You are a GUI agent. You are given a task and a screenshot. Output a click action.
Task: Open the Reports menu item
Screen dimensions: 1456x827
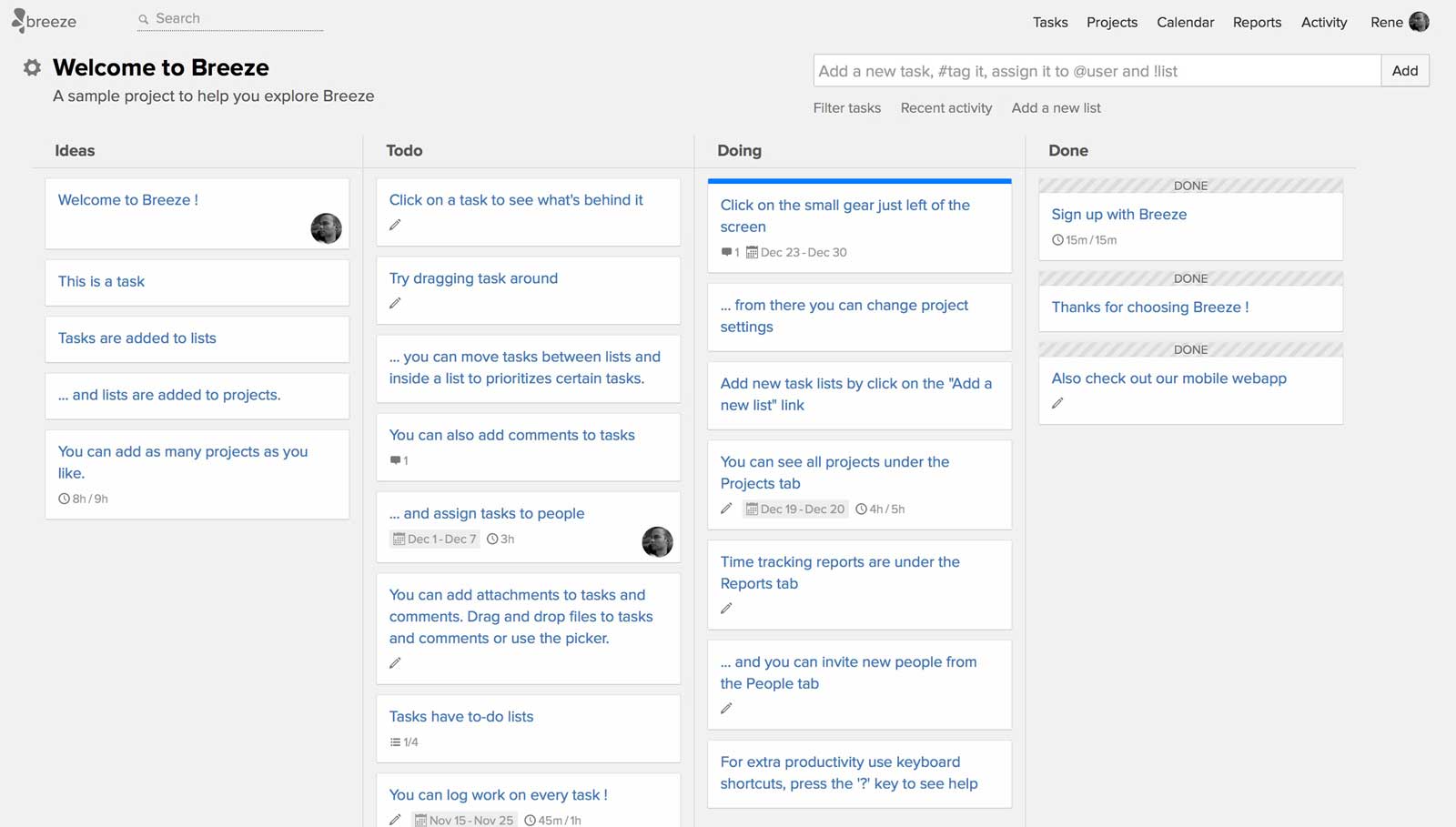click(1257, 22)
